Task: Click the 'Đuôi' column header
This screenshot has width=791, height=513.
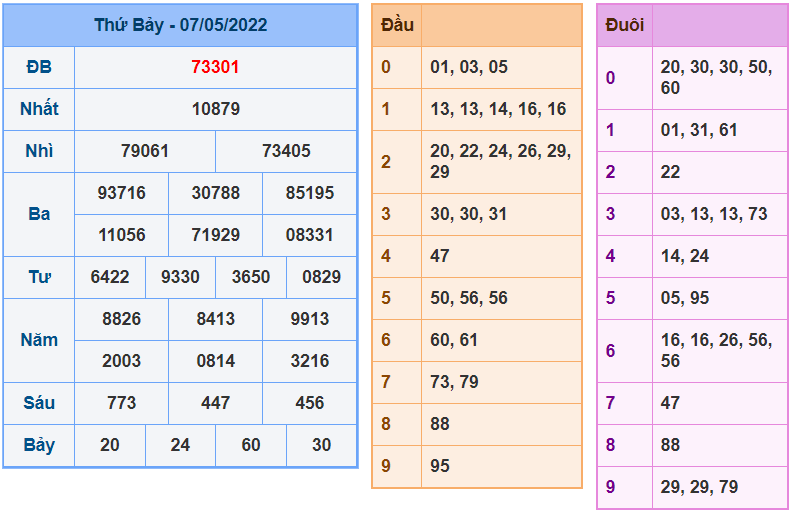Action: pyautogui.click(x=625, y=25)
